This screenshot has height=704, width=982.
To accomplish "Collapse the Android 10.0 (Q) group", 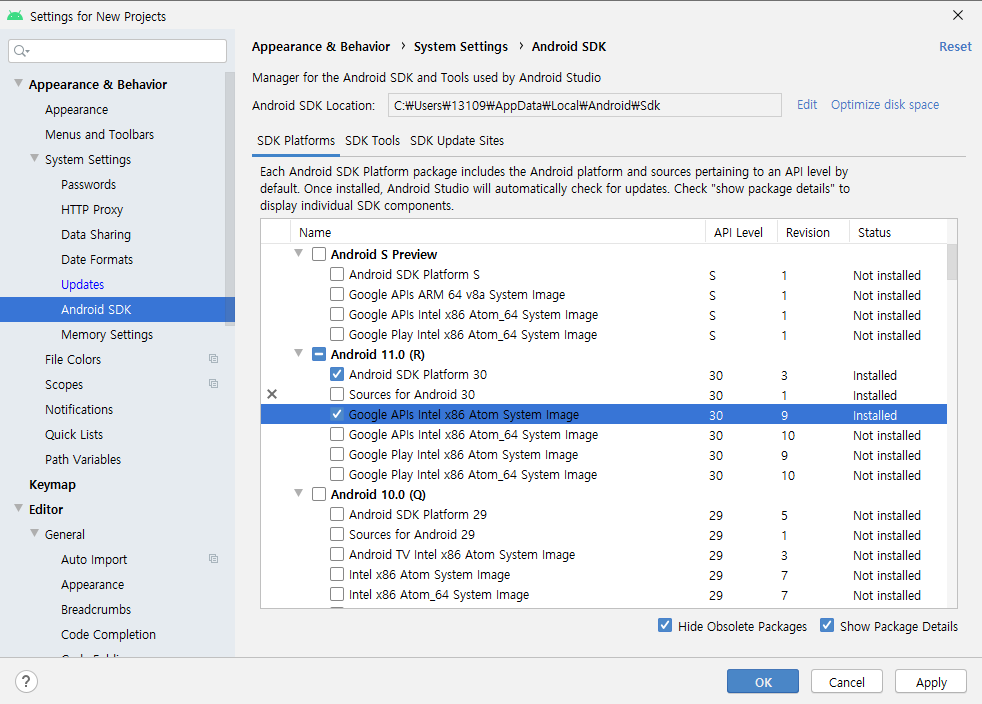I will click(299, 494).
